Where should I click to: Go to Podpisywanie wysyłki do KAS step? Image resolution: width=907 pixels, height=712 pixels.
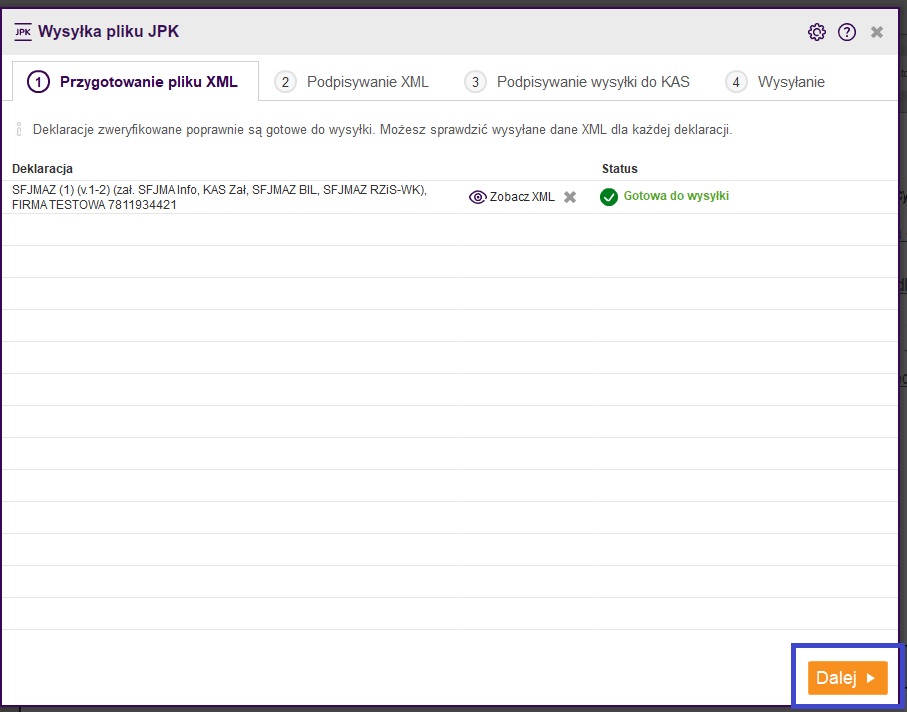[x=577, y=82]
